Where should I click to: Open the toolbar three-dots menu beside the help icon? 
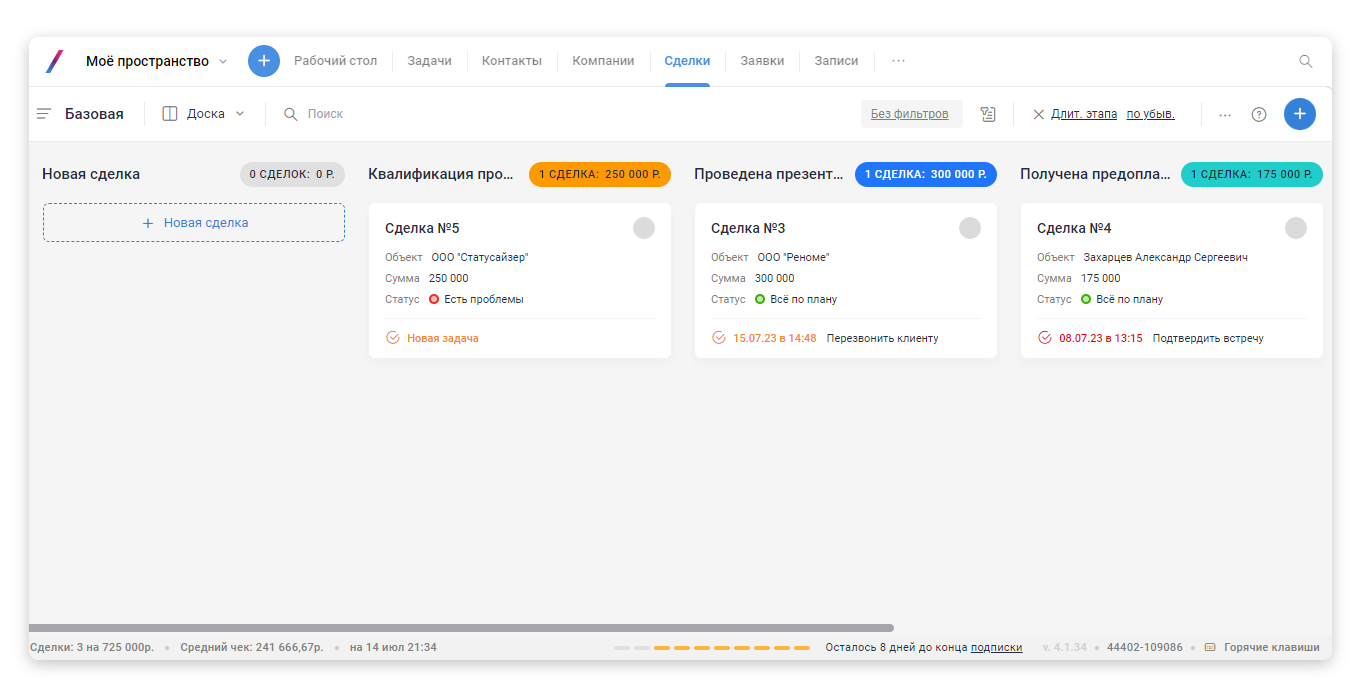pos(1225,114)
